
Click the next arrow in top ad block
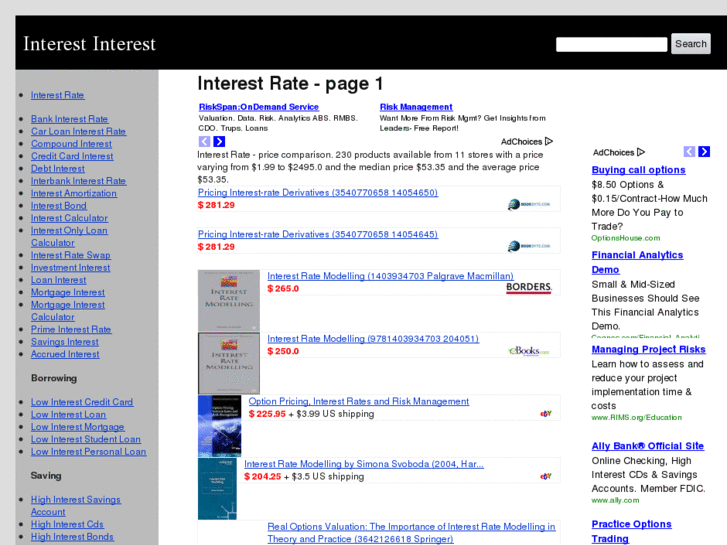pyautogui.click(x=219, y=141)
